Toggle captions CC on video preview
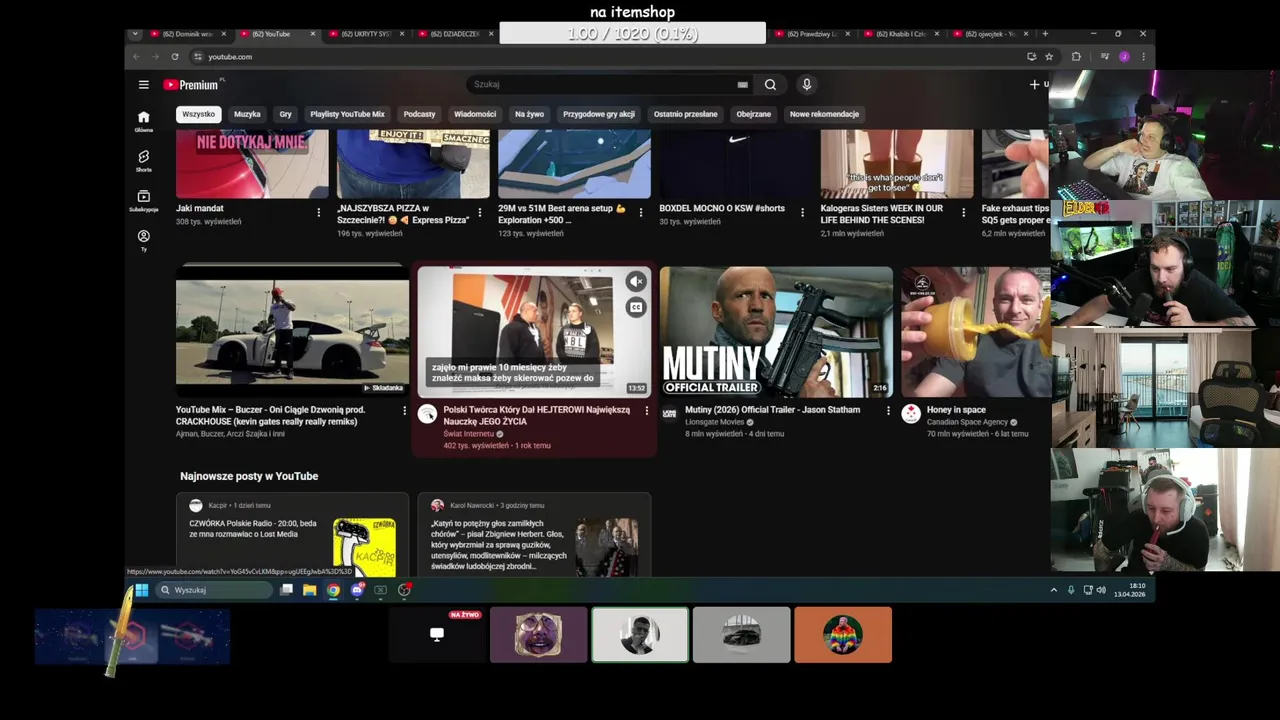Image resolution: width=1280 pixels, height=720 pixels. pyautogui.click(x=636, y=308)
